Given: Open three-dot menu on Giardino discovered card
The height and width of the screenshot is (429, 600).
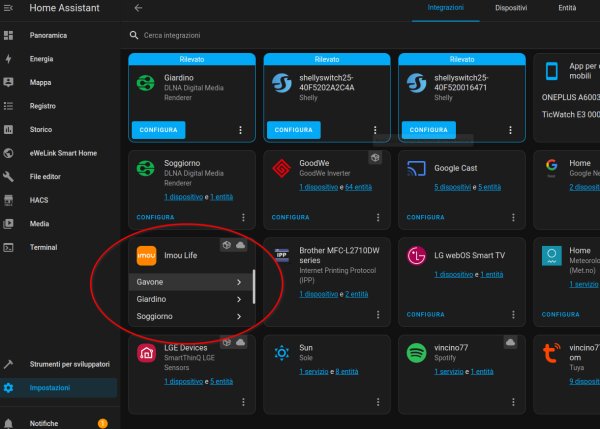Looking at the screenshot, I should pos(240,130).
